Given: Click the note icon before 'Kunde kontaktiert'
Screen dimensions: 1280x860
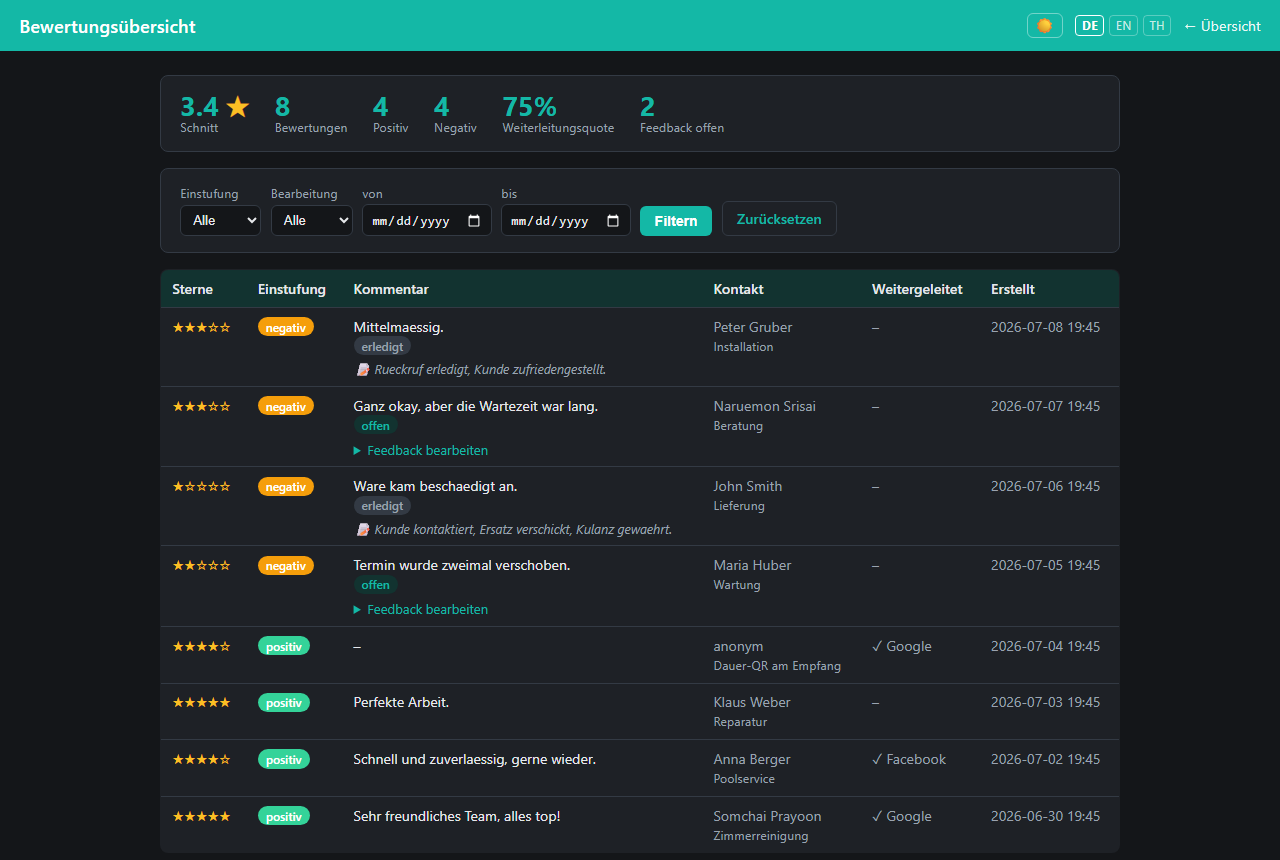Looking at the screenshot, I should point(363,529).
